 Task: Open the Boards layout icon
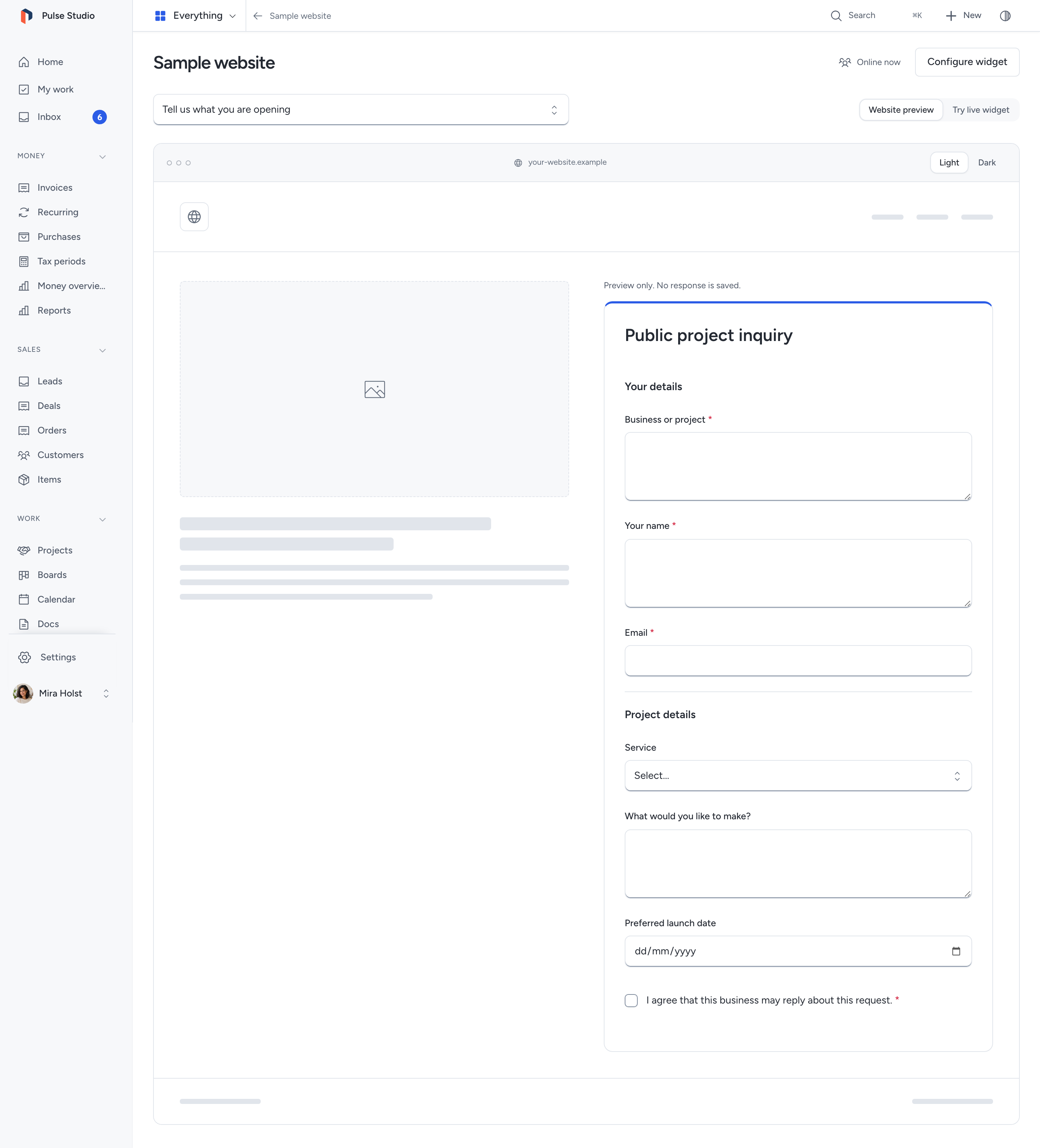click(24, 575)
